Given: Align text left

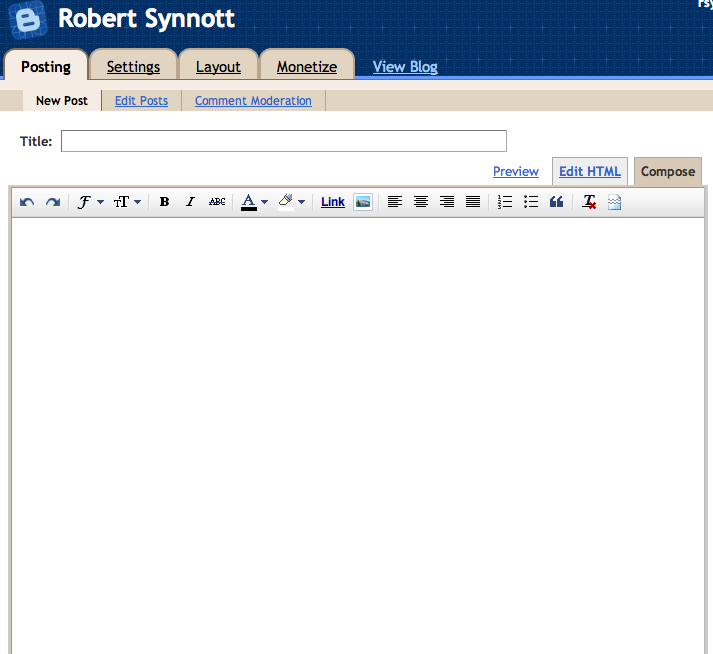Looking at the screenshot, I should 395,201.
